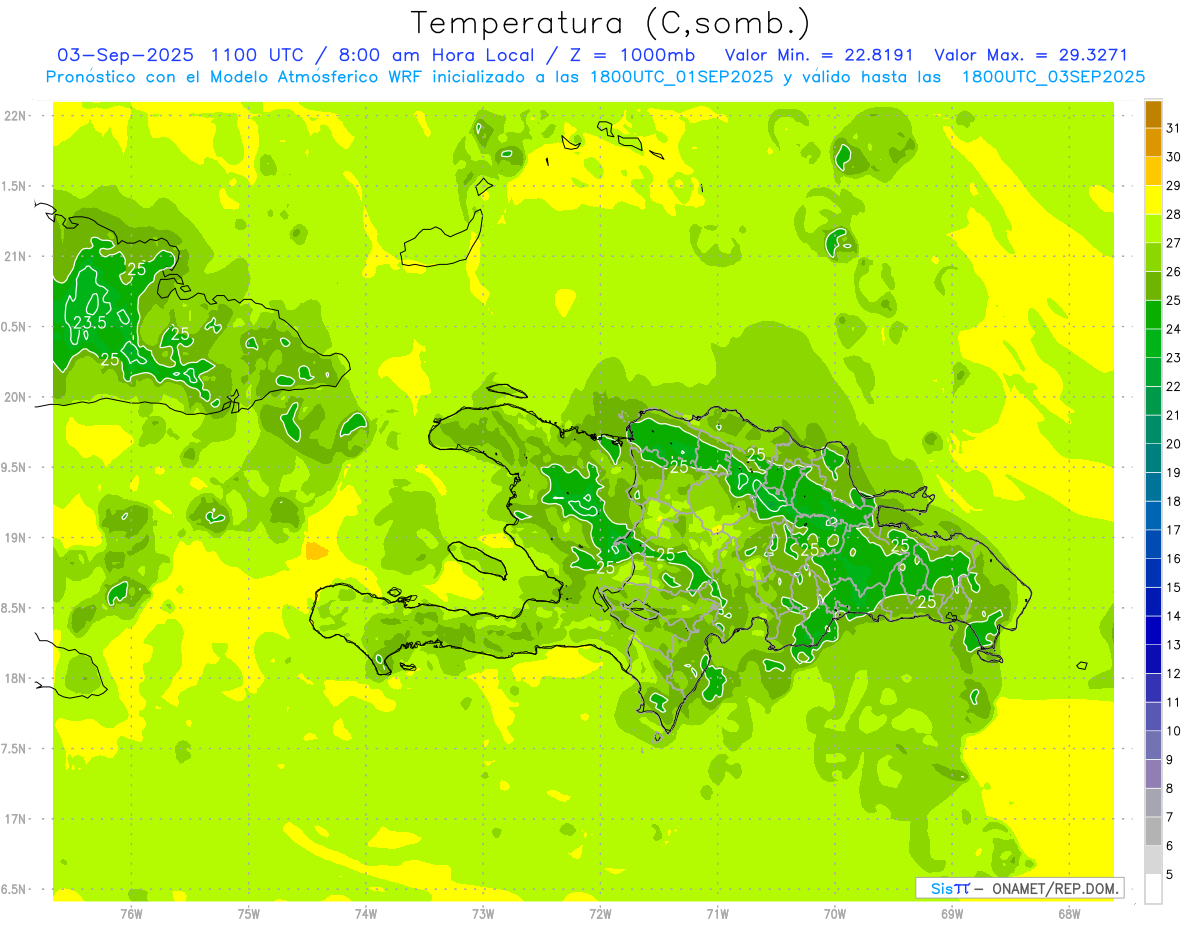Pick the purple colorbar swatch between 9 and 10
Image resolution: width=1200 pixels, height=927 pixels.
1153,745
